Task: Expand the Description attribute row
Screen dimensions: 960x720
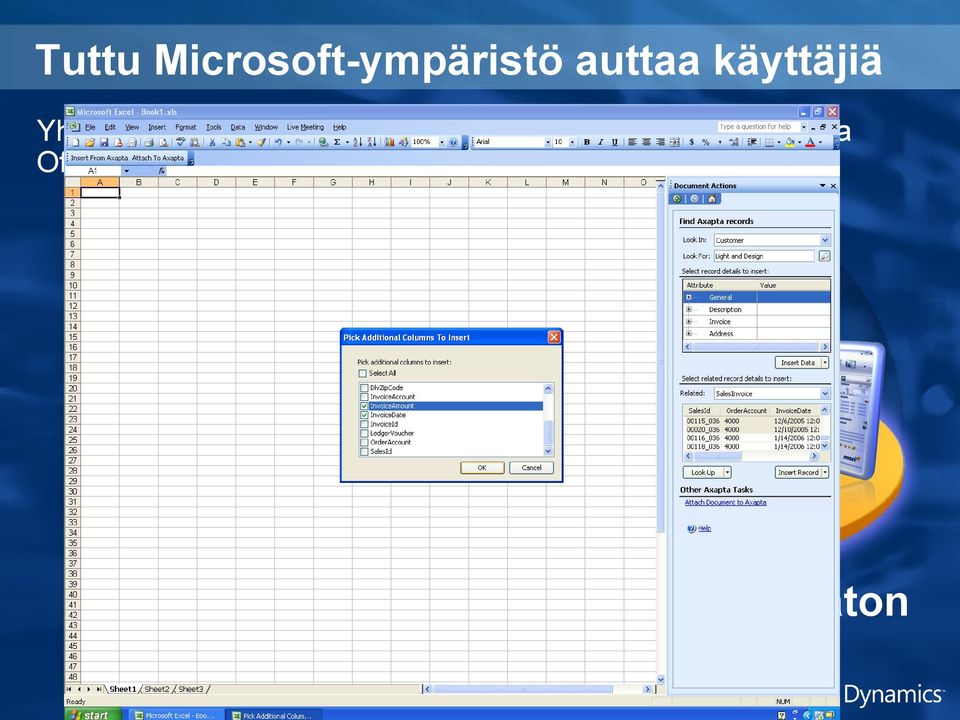Action: (x=689, y=310)
